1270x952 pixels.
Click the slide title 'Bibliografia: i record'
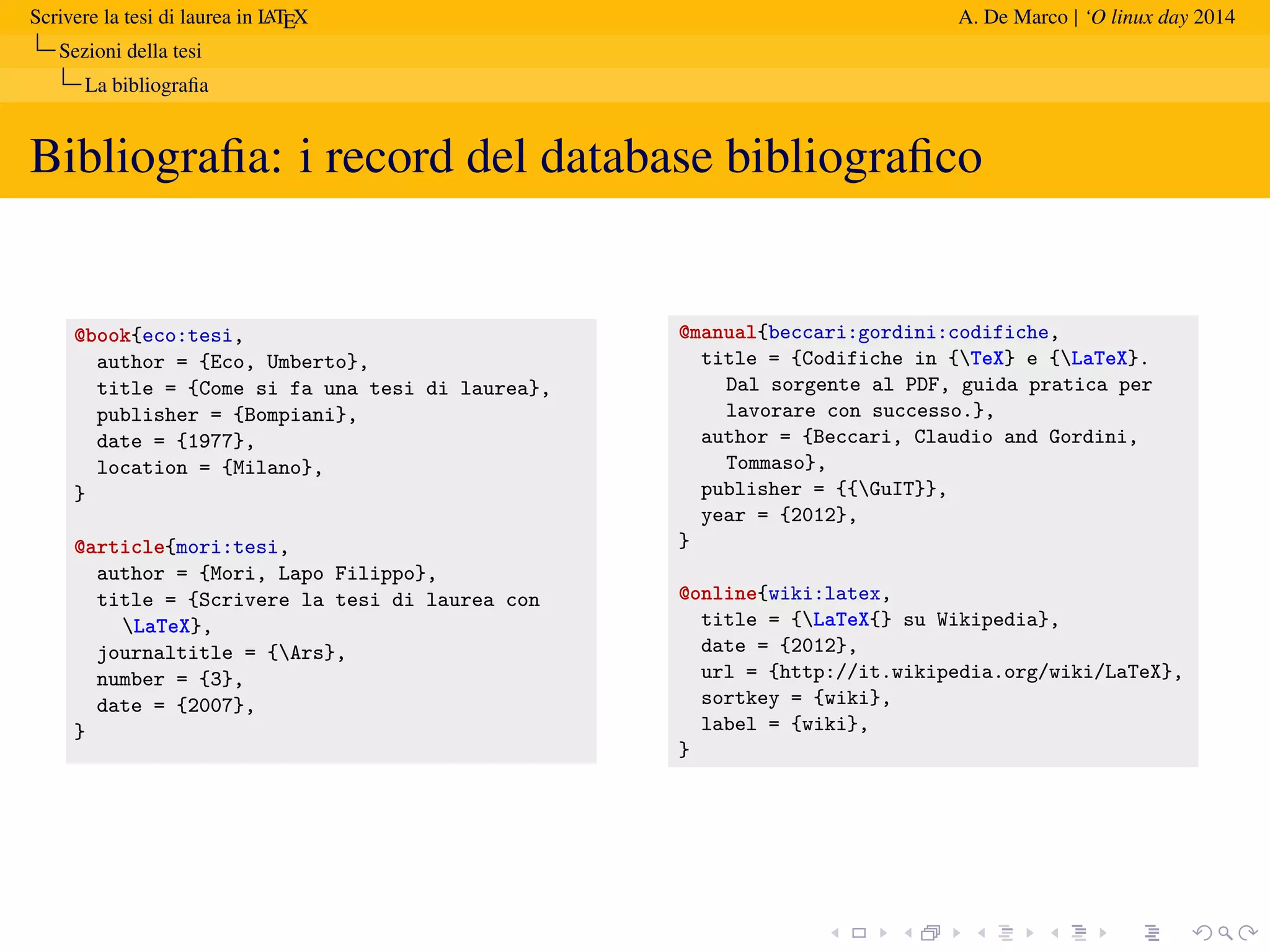click(x=505, y=156)
